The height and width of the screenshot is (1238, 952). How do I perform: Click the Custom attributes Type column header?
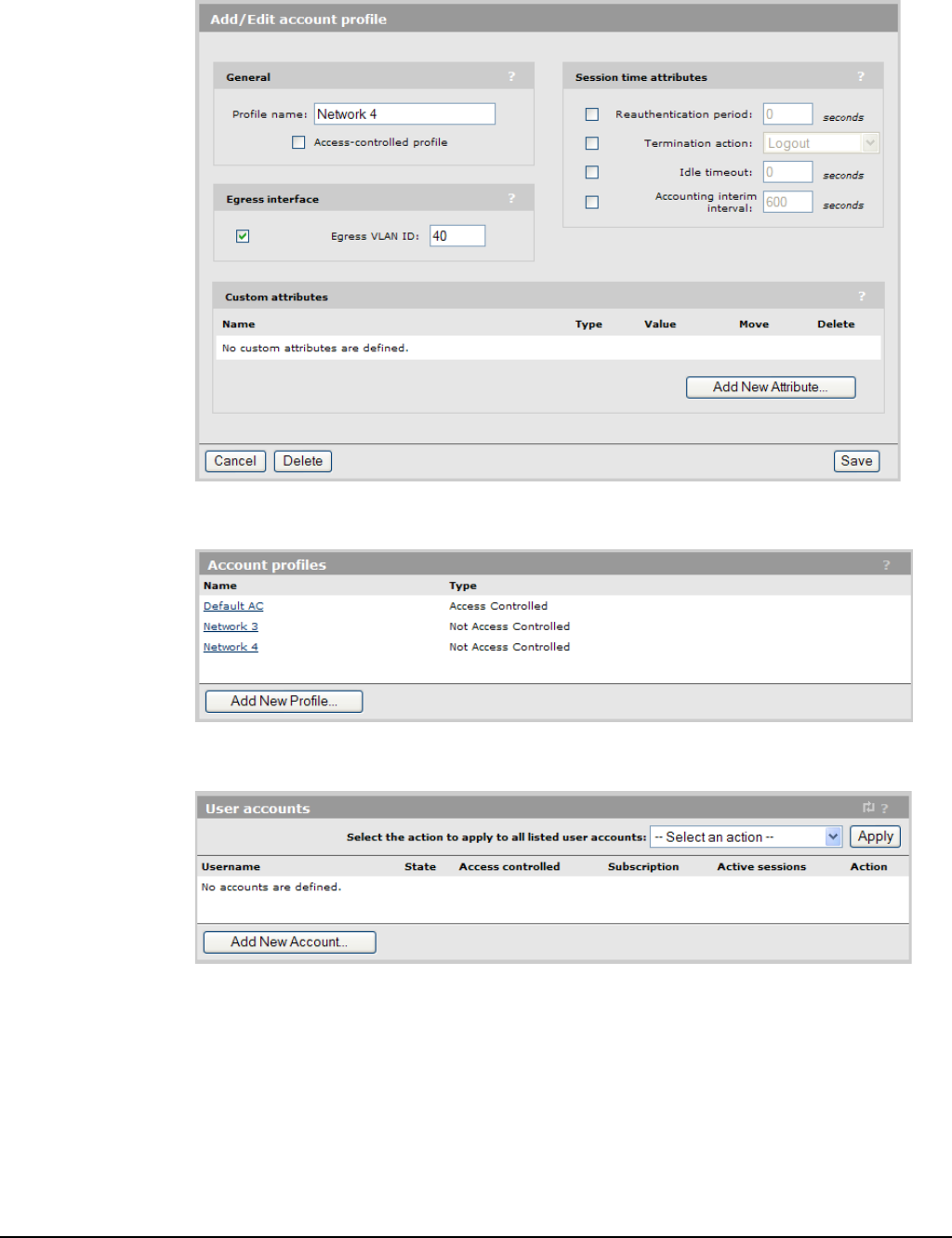pyautogui.click(x=588, y=324)
